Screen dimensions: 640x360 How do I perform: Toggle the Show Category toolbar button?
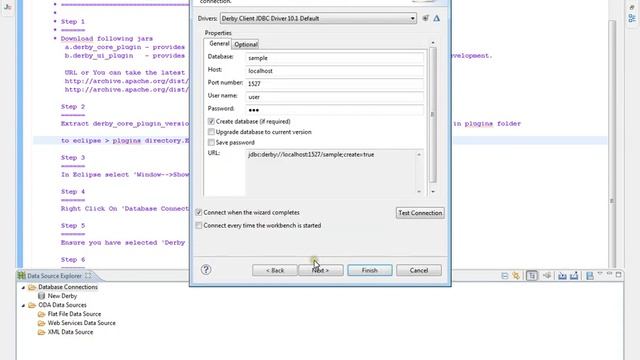pos(532,276)
